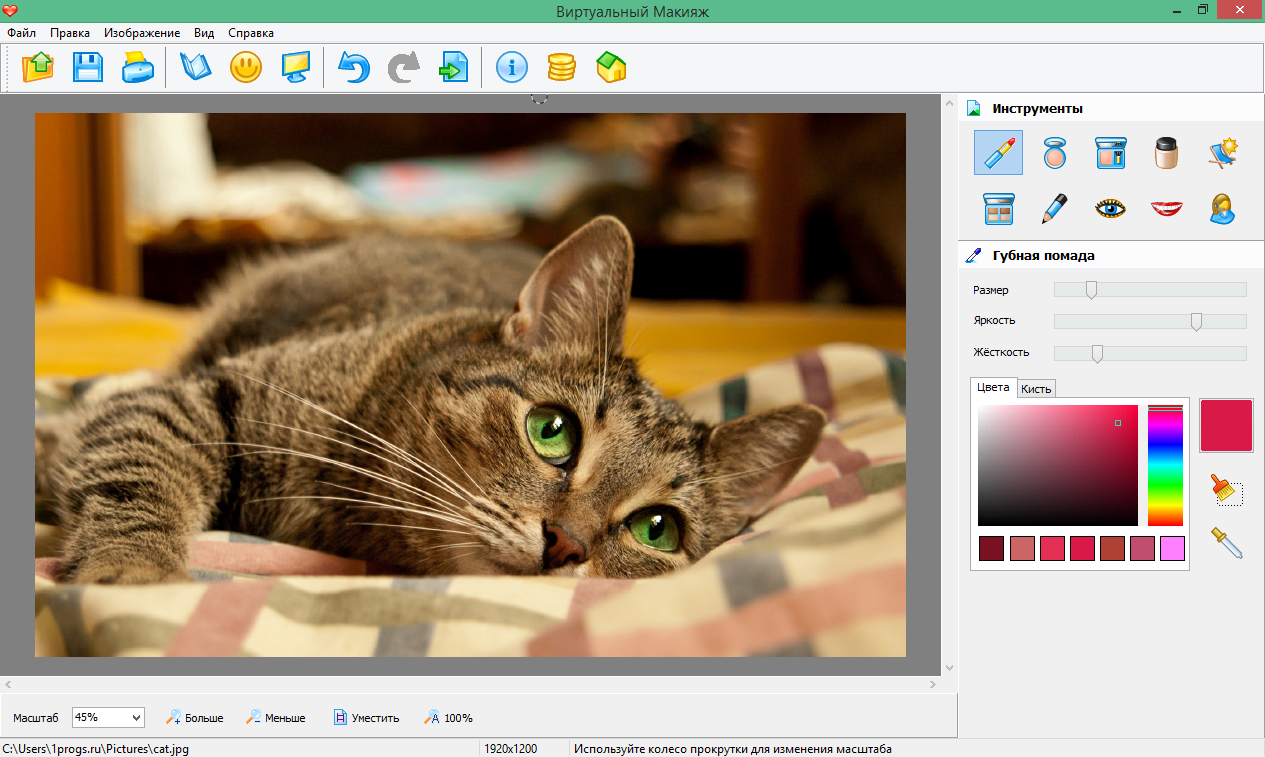Fit the image using the Уместить button
This screenshot has width=1265, height=757.
point(366,717)
